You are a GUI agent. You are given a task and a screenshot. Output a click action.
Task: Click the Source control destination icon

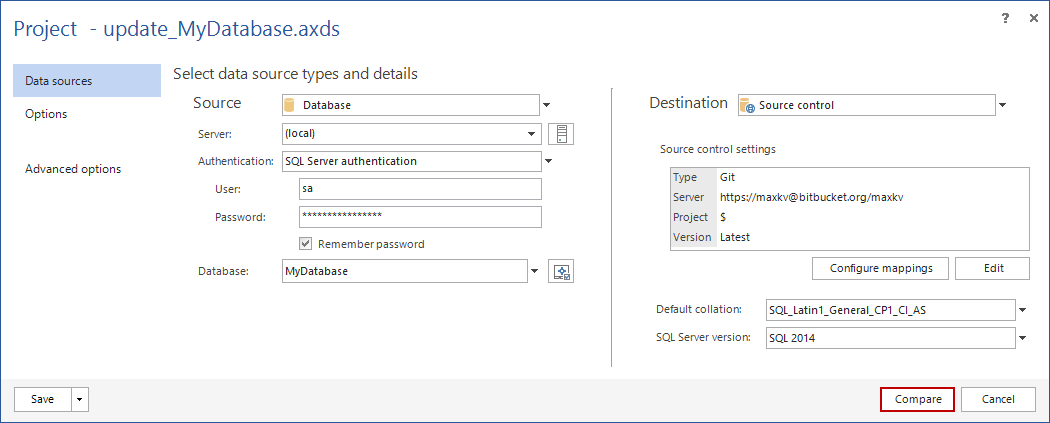point(746,105)
